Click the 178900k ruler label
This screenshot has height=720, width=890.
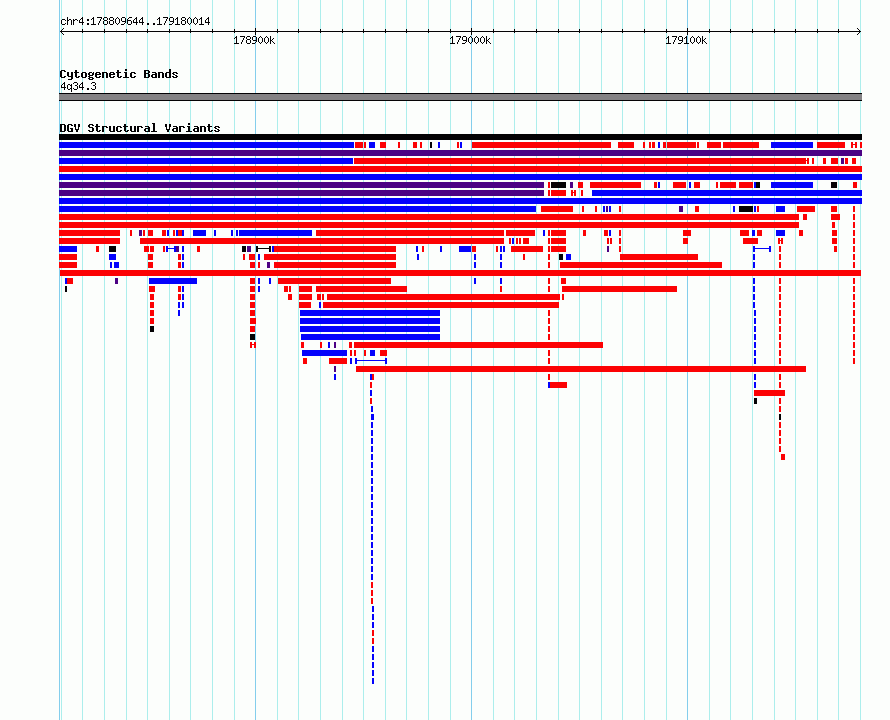pos(254,40)
